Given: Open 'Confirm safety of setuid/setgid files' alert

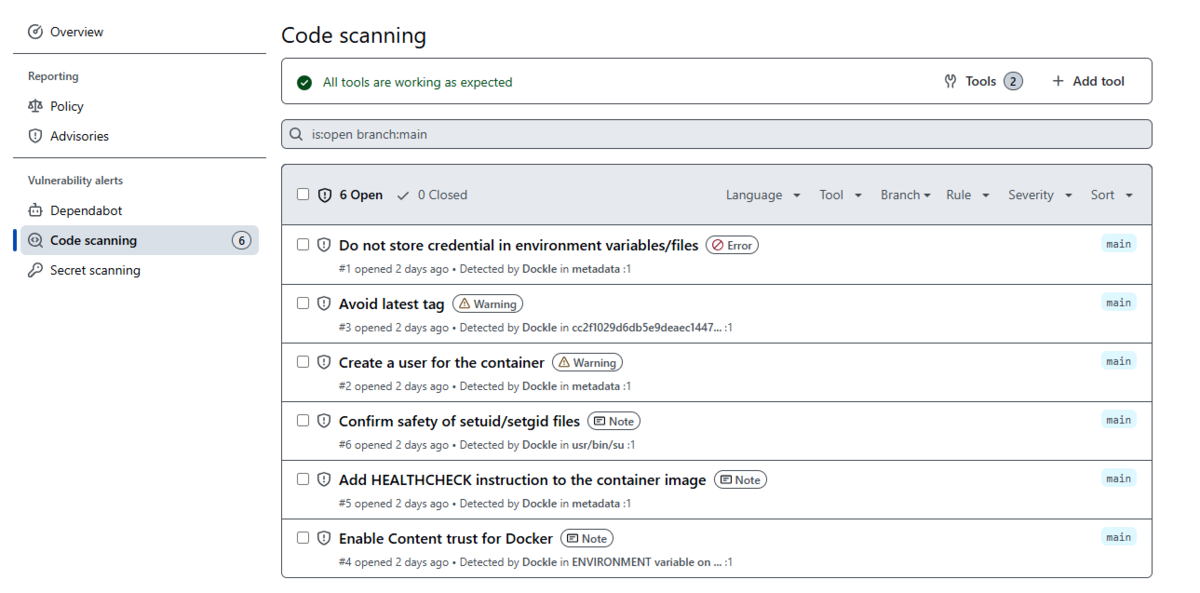Looking at the screenshot, I should 459,421.
